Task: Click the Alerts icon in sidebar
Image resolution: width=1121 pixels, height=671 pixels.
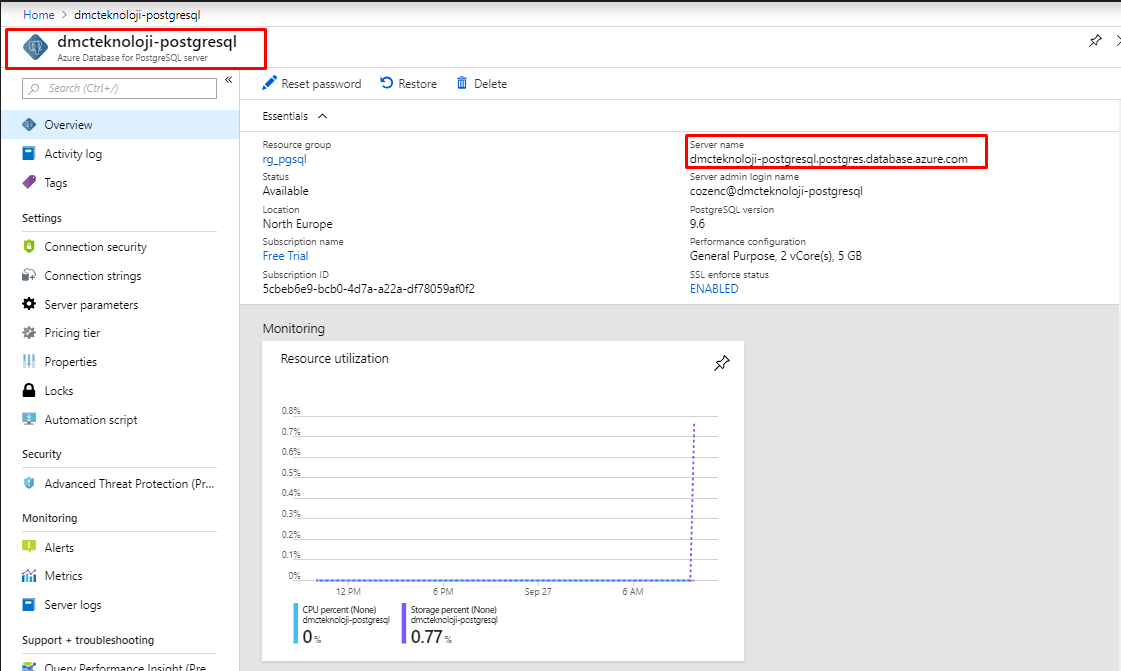Action: (29, 547)
